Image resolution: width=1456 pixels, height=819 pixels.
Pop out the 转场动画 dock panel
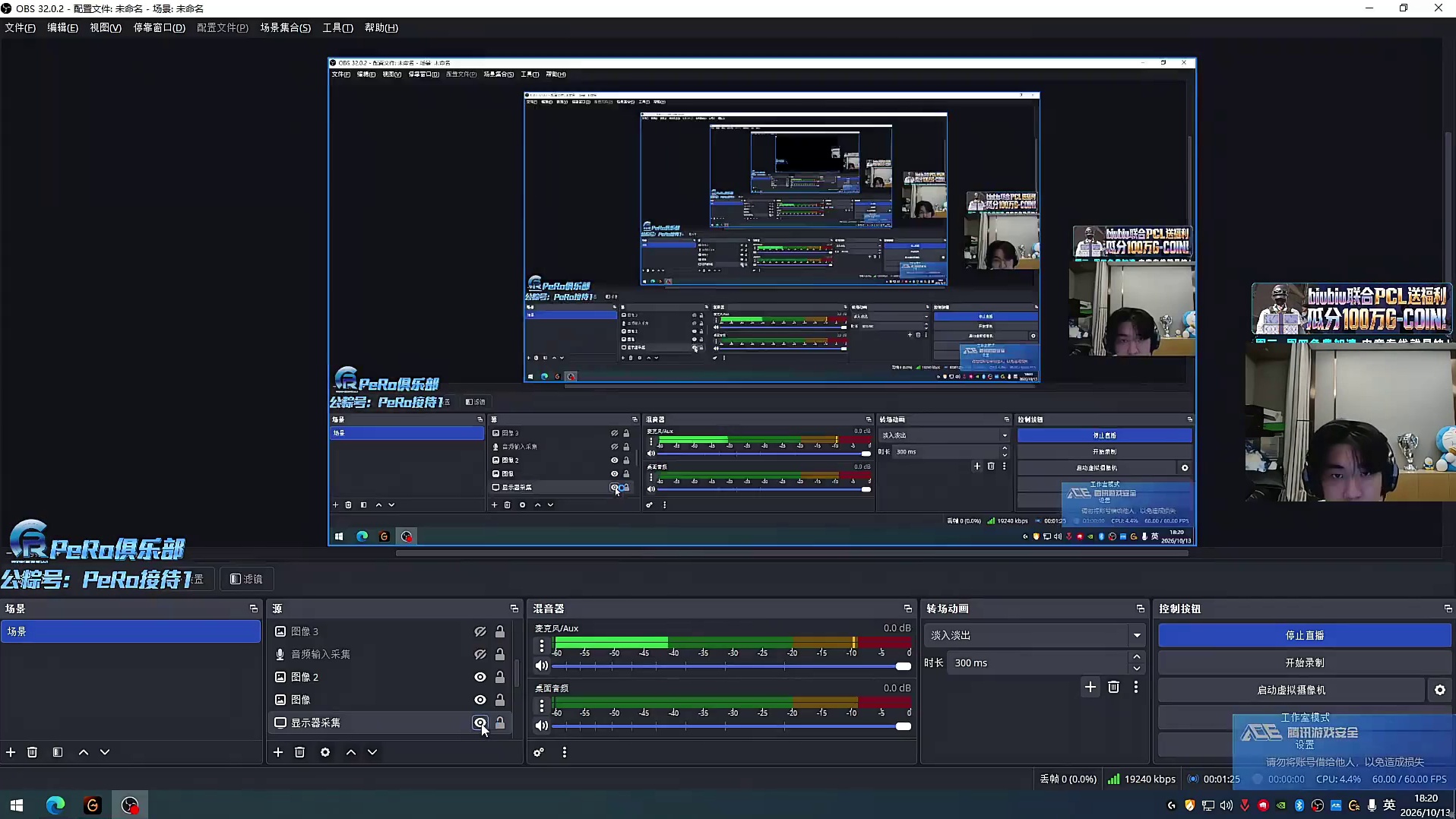click(1141, 609)
